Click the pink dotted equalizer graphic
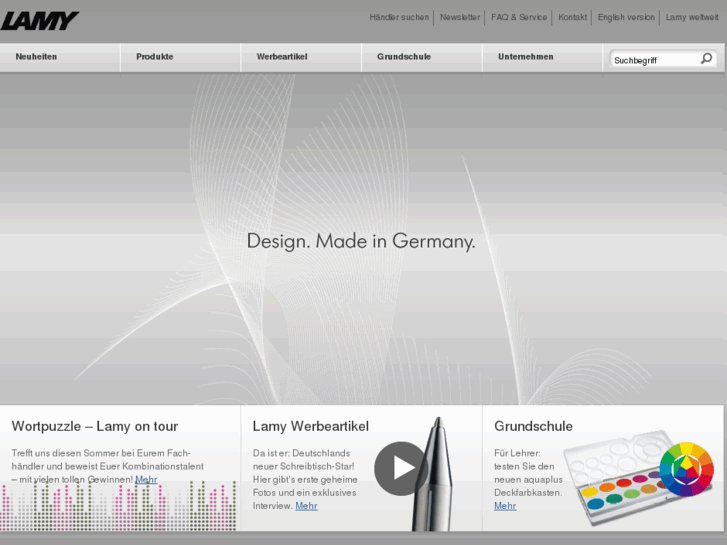 (x=118, y=506)
